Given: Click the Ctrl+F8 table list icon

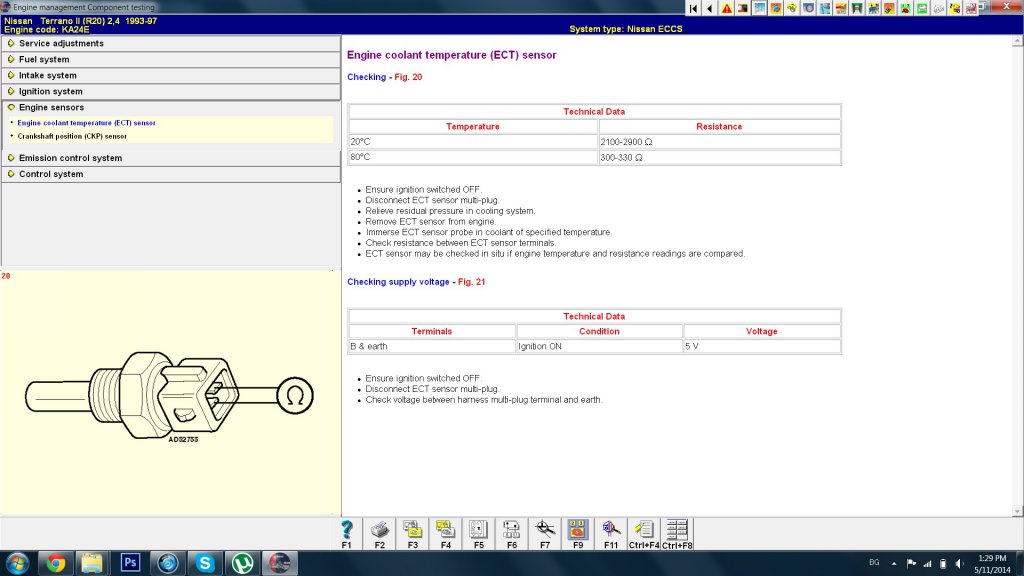Looking at the screenshot, I should [677, 530].
